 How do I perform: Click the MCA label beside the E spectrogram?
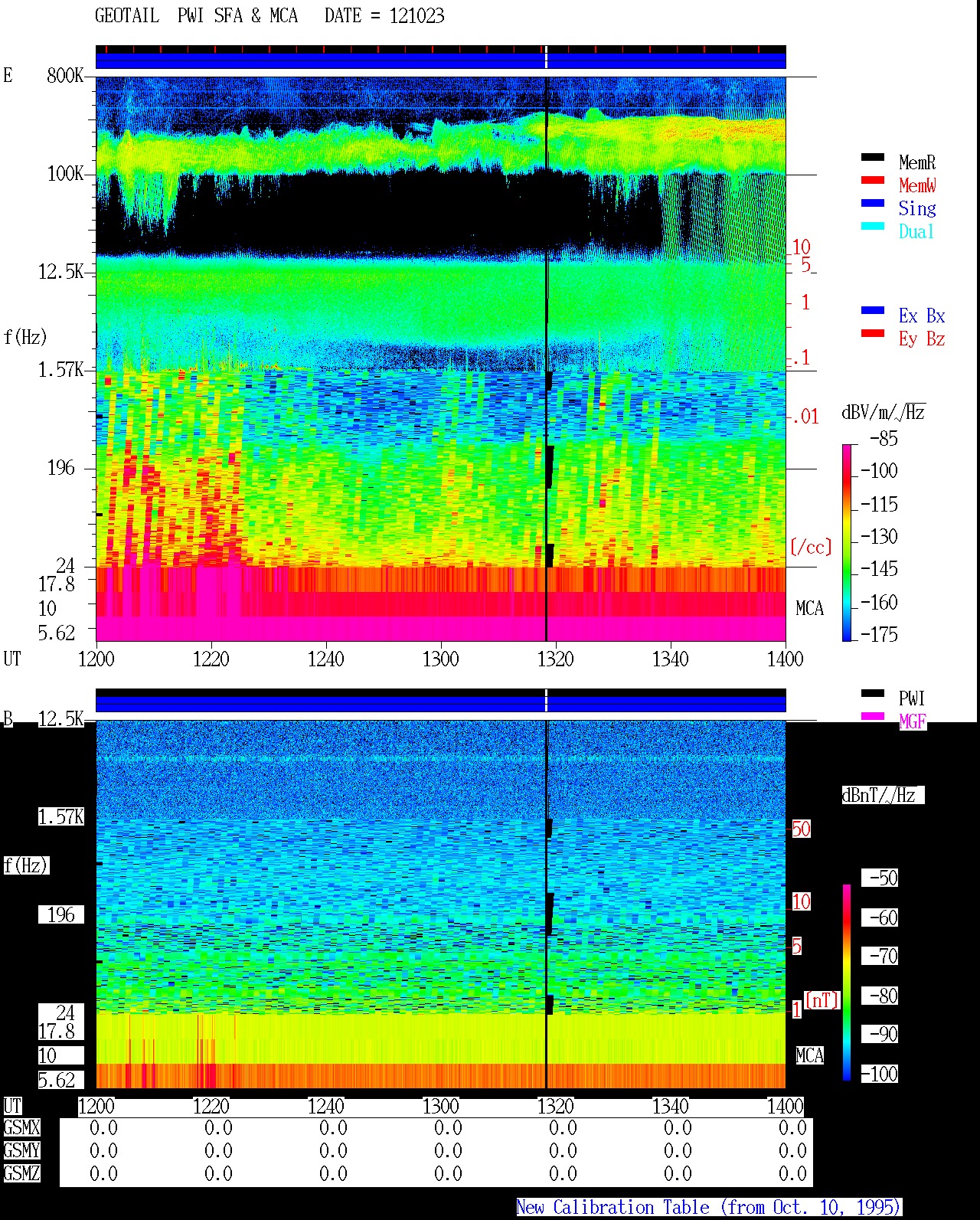pos(809,609)
